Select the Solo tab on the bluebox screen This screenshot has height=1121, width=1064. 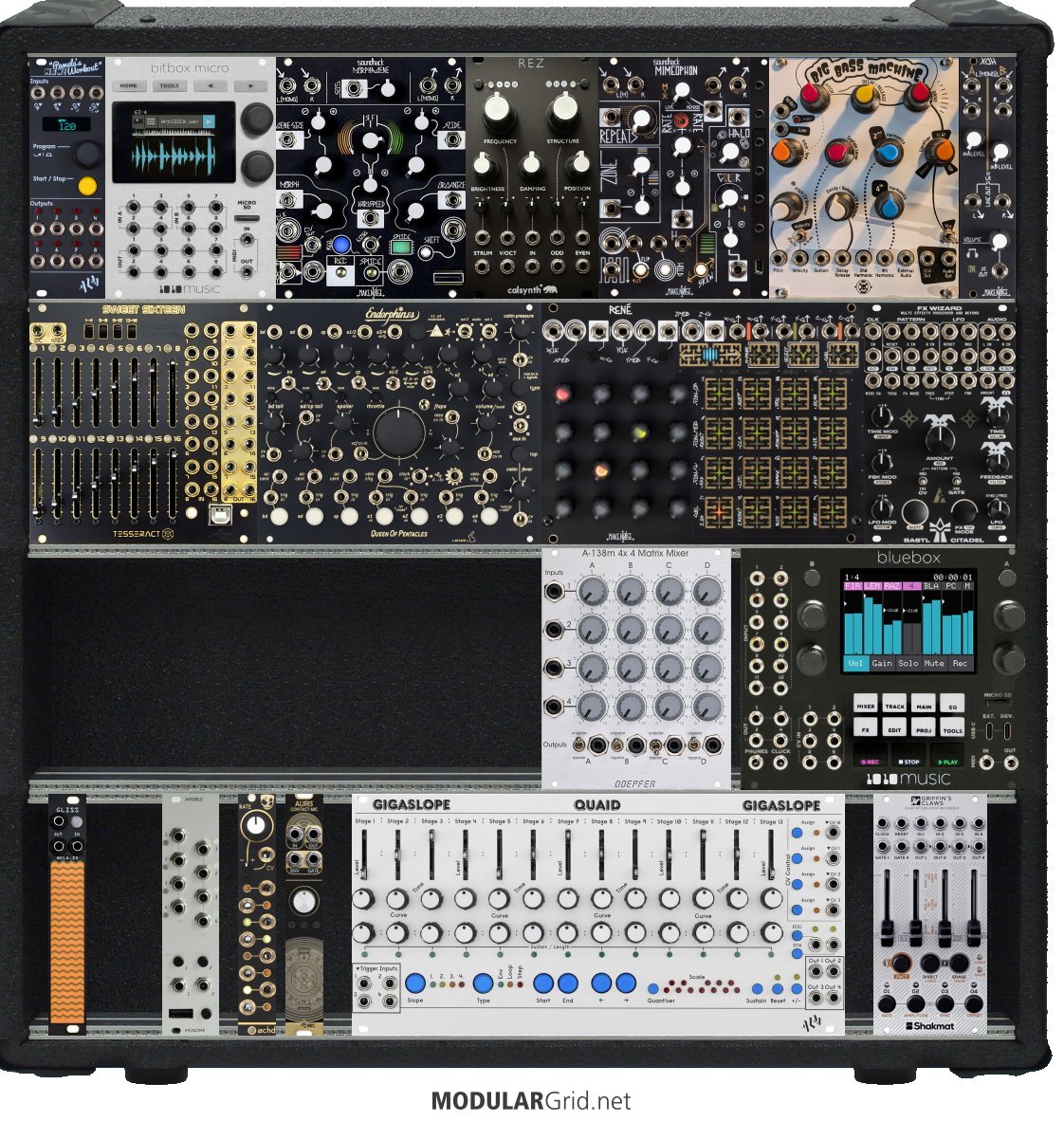click(x=908, y=663)
